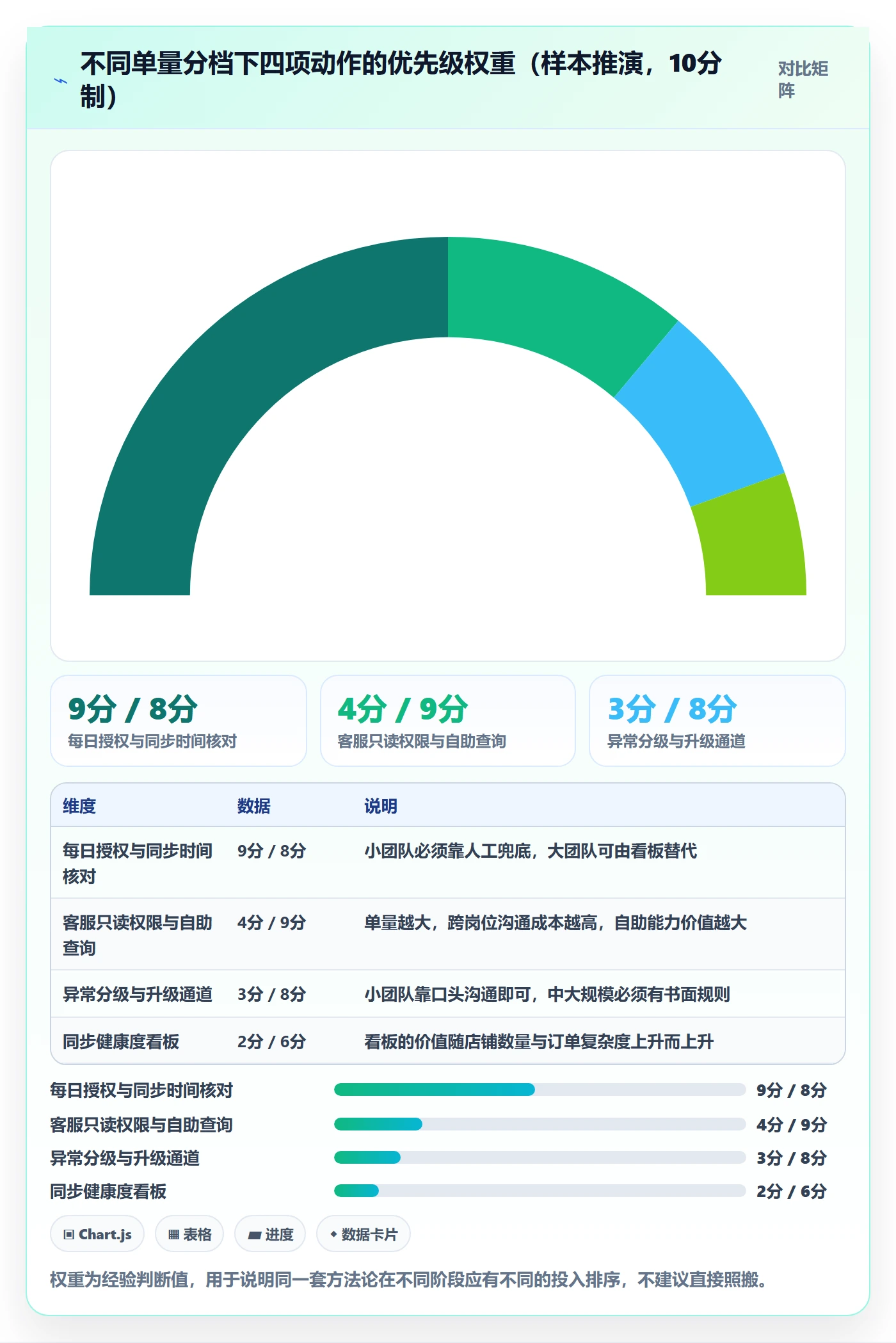Viewport: 896px width, 1343px height.
Task: Open the 9分 / 8分 data card
Action: (179, 721)
